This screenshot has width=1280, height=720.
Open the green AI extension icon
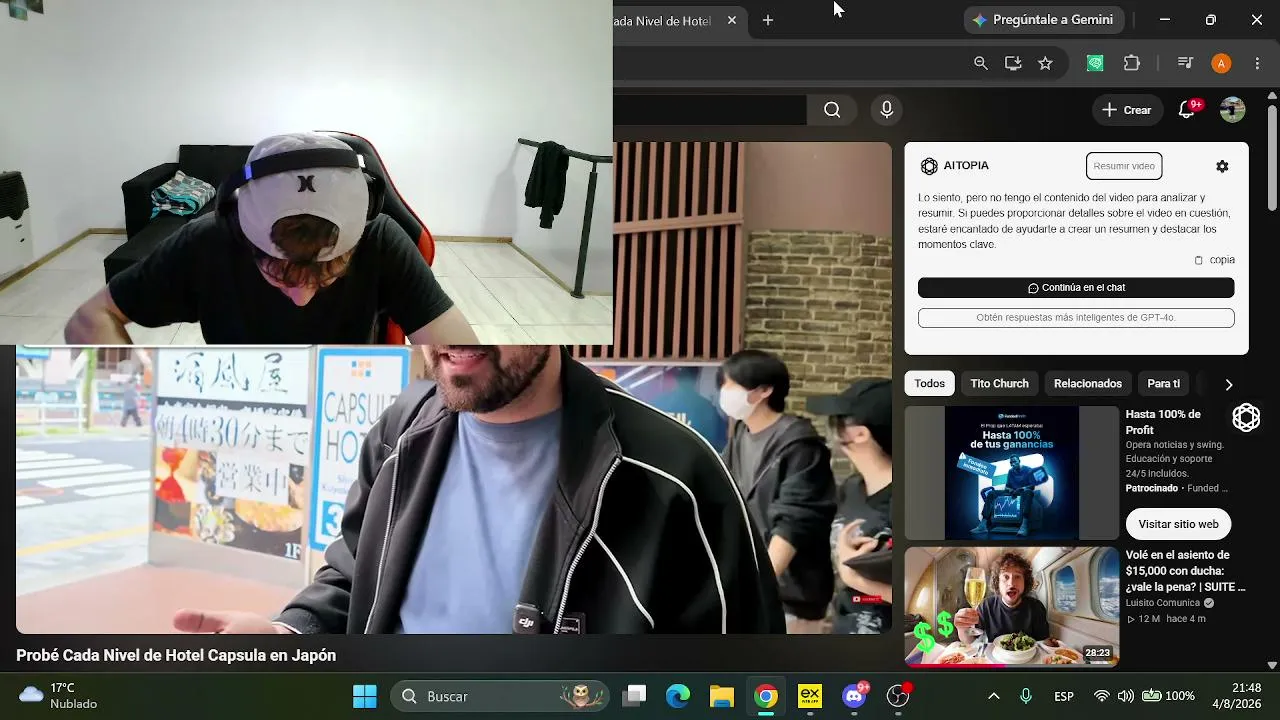pos(1096,63)
